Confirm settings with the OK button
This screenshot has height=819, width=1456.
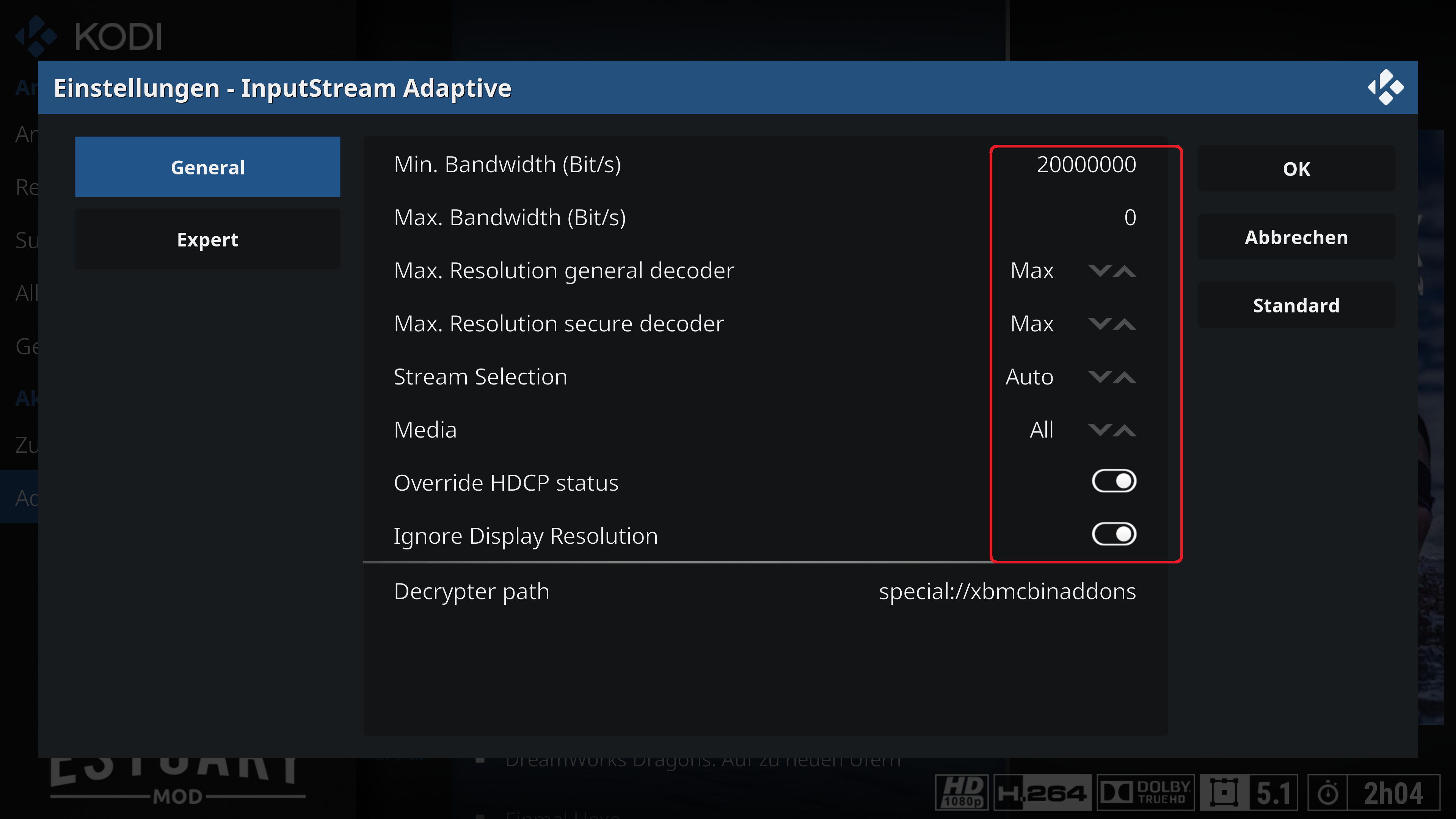coord(1296,168)
